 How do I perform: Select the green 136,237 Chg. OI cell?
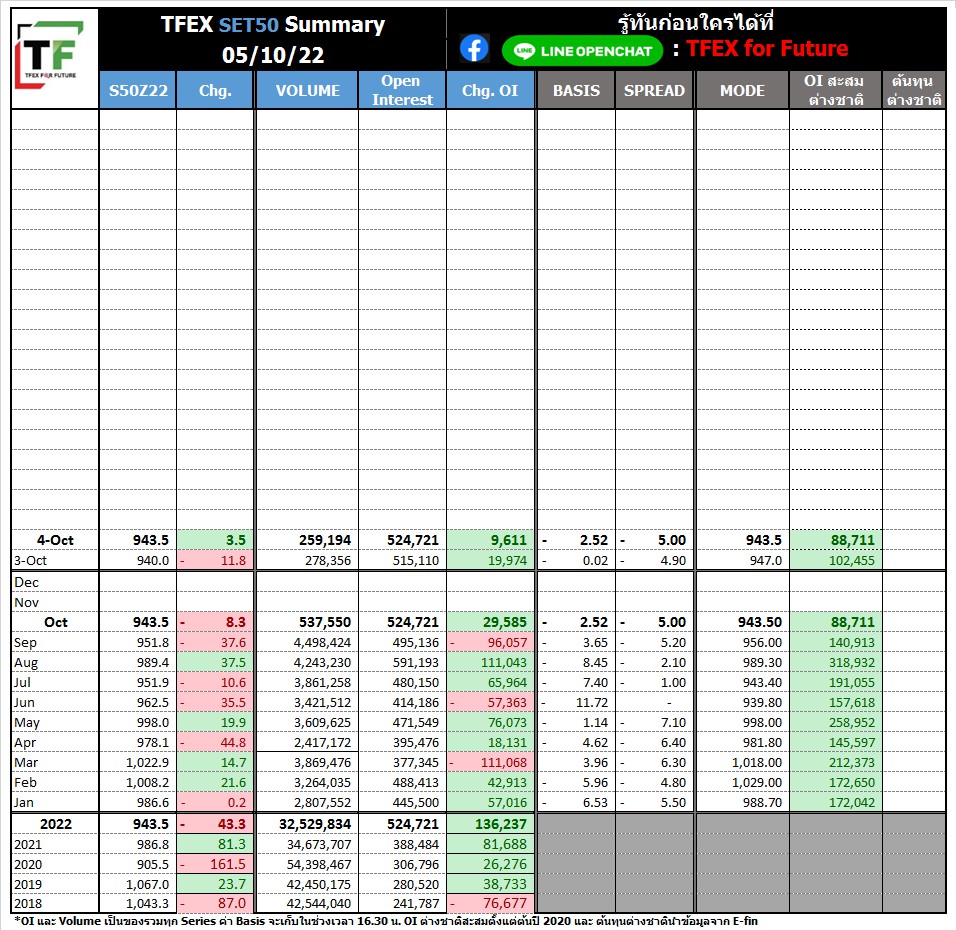pyautogui.click(x=490, y=824)
